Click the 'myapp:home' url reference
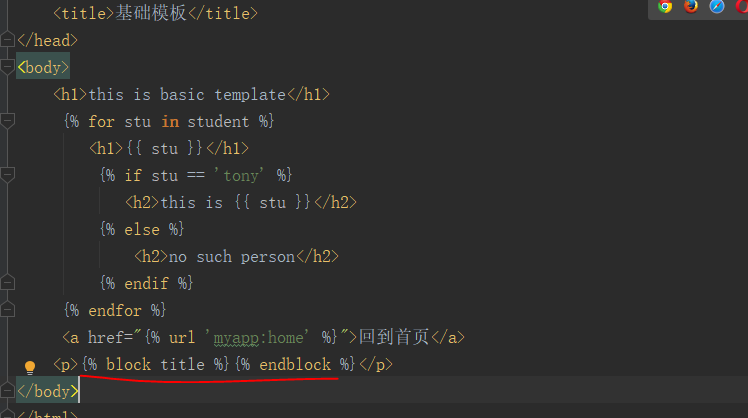The image size is (748, 418). point(257,338)
